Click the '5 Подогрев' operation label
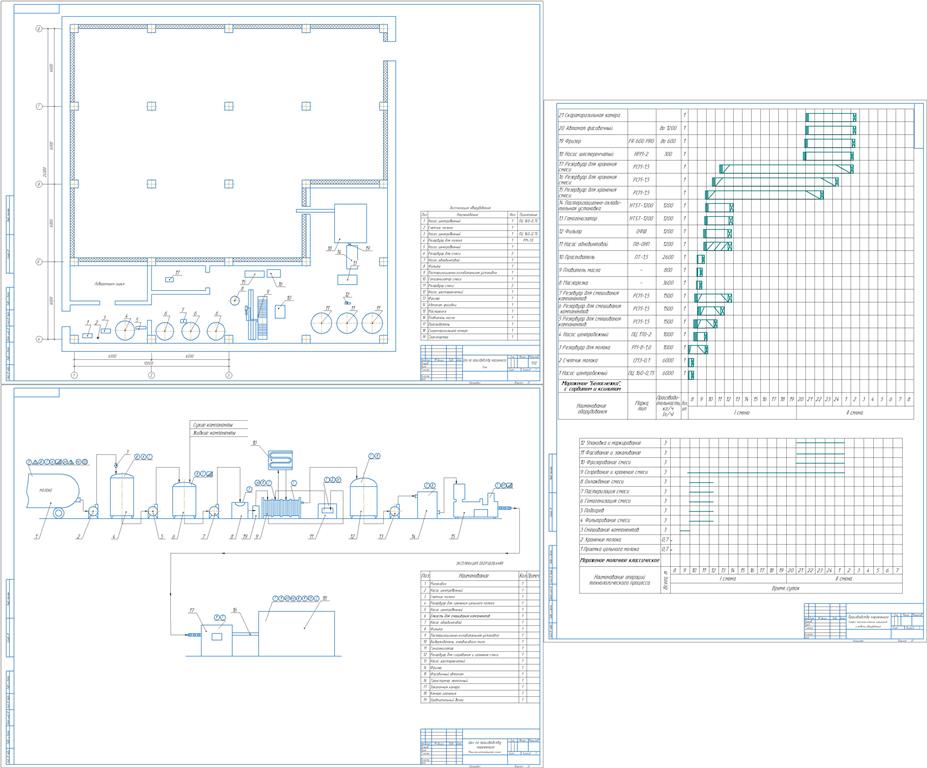 tap(592, 510)
